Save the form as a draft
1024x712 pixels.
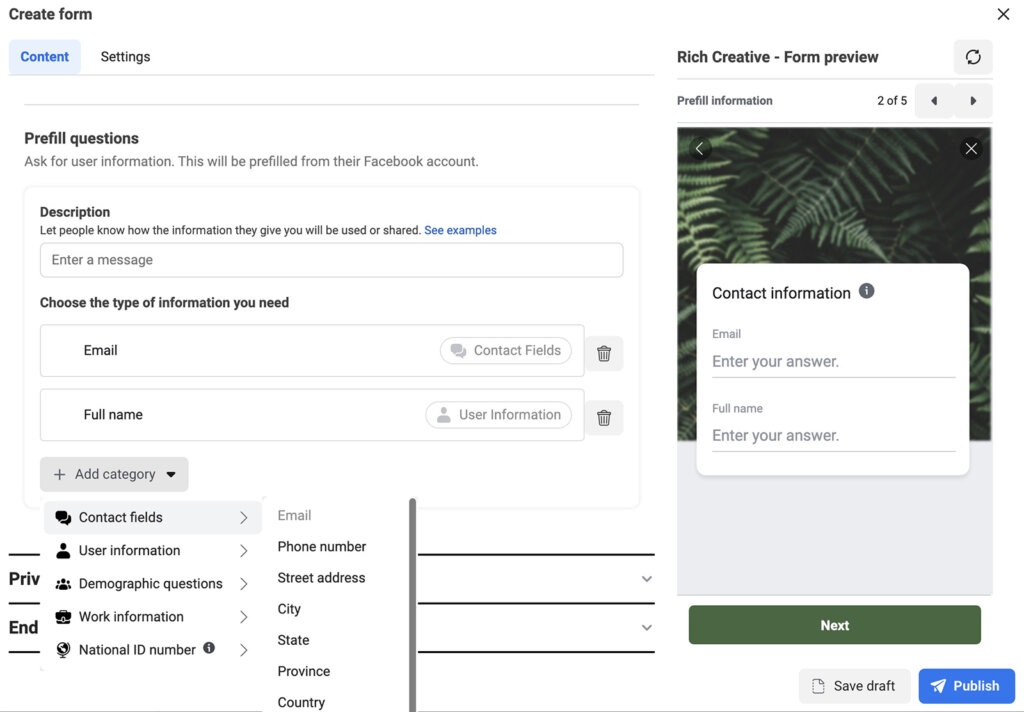pos(853,685)
